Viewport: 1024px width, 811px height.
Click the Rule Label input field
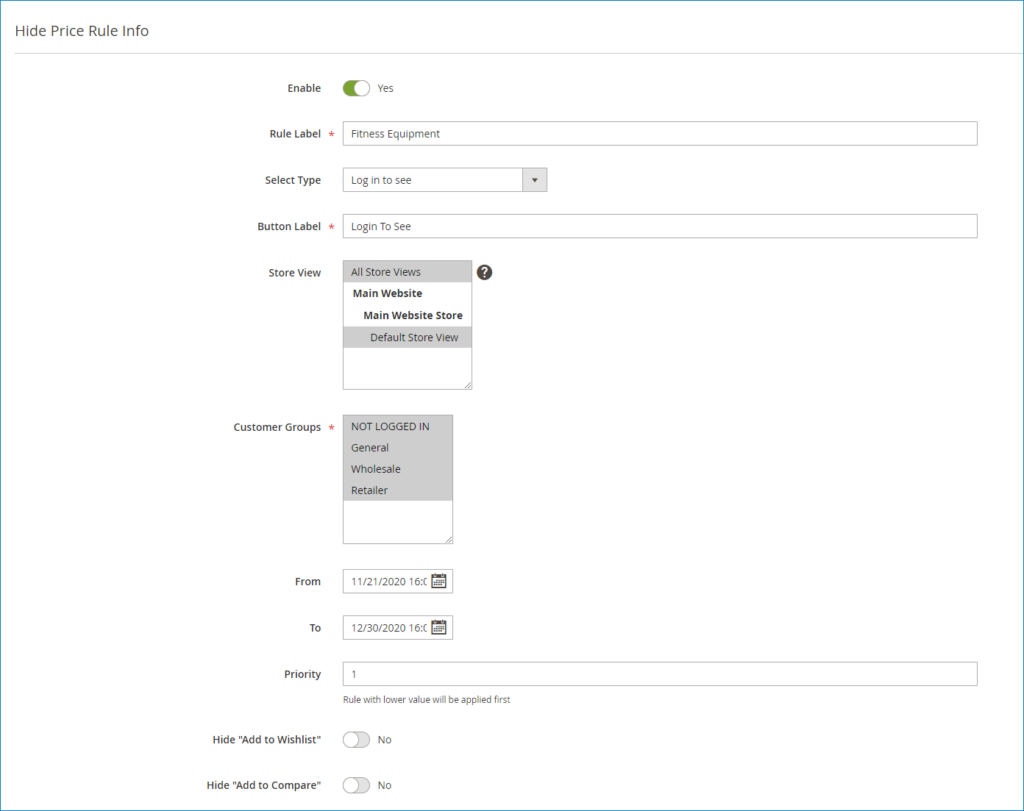pyautogui.click(x=660, y=133)
